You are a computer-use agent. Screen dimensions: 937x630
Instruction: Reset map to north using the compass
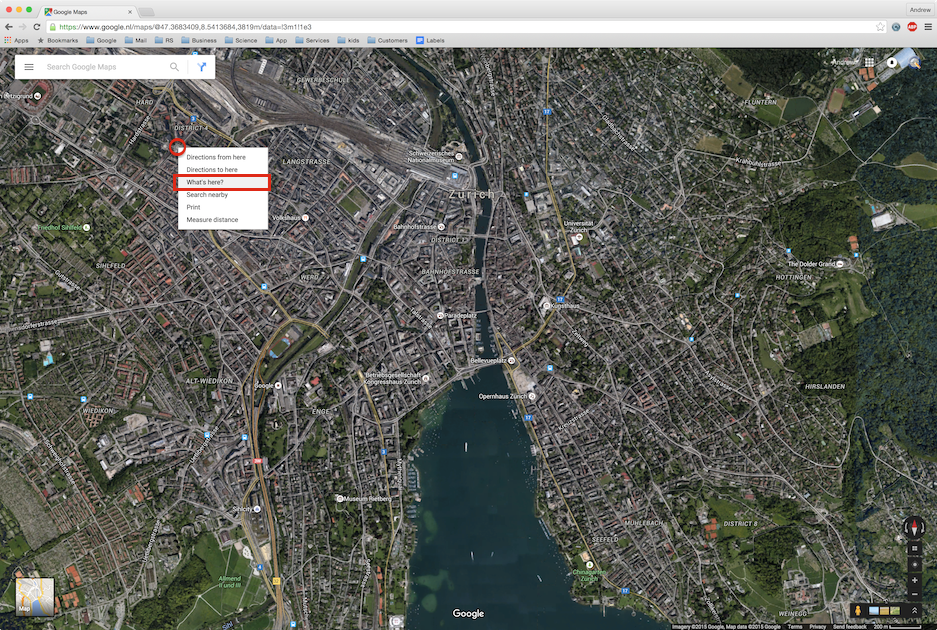(x=916, y=527)
